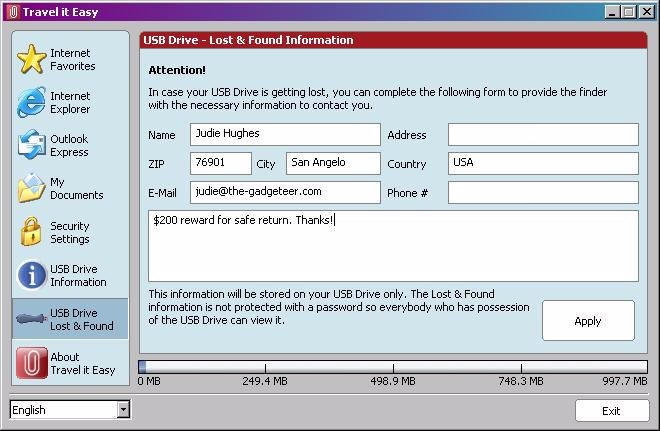Click the ZIP field showing 76901
The width and height of the screenshot is (660, 431).
[220, 163]
